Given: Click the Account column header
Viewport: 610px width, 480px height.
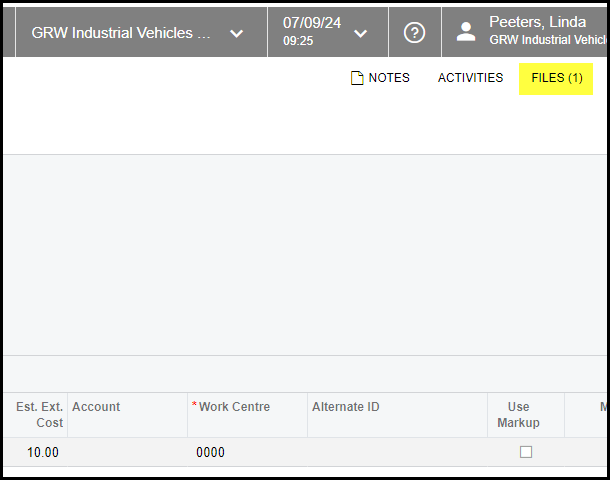Looking at the screenshot, I should tap(96, 407).
